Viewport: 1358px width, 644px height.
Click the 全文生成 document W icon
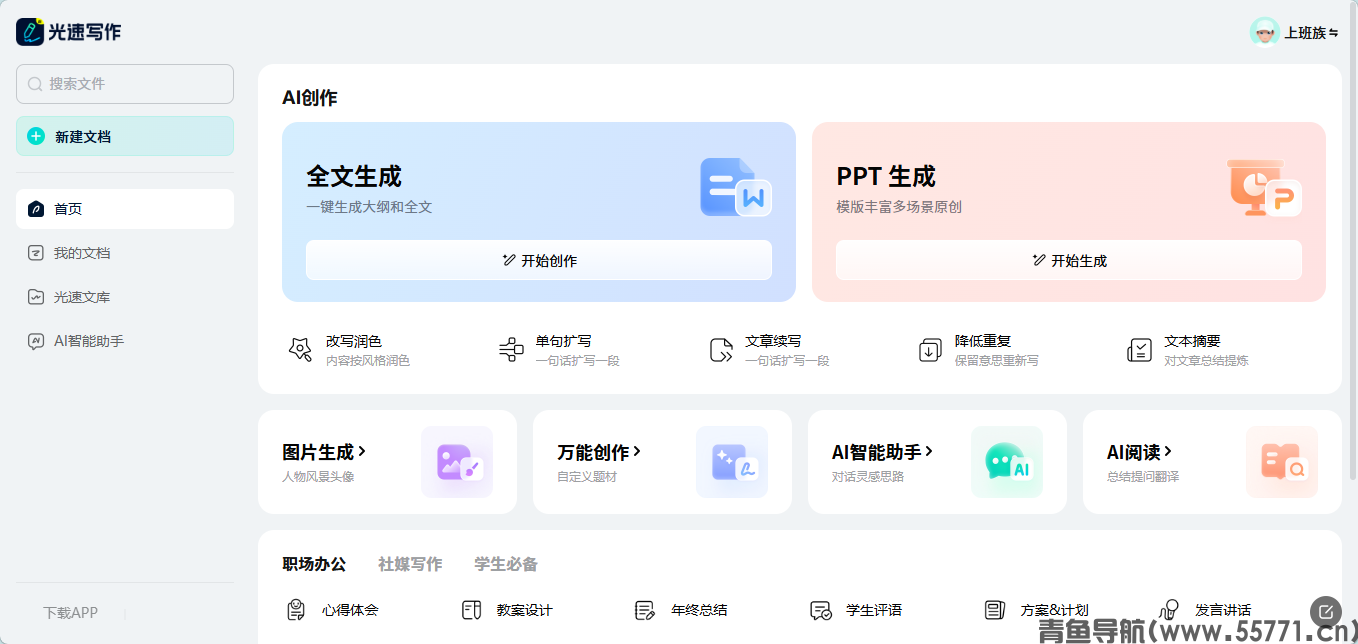[x=736, y=187]
